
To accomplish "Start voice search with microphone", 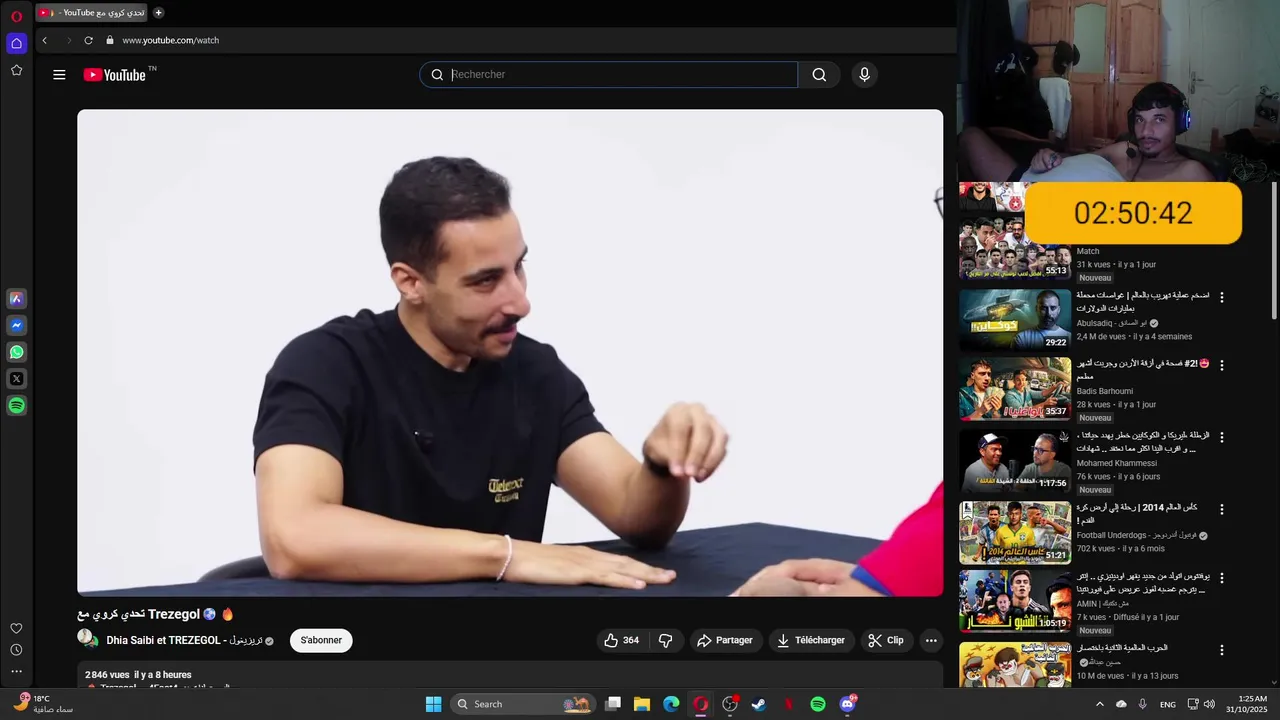I will pos(864,74).
